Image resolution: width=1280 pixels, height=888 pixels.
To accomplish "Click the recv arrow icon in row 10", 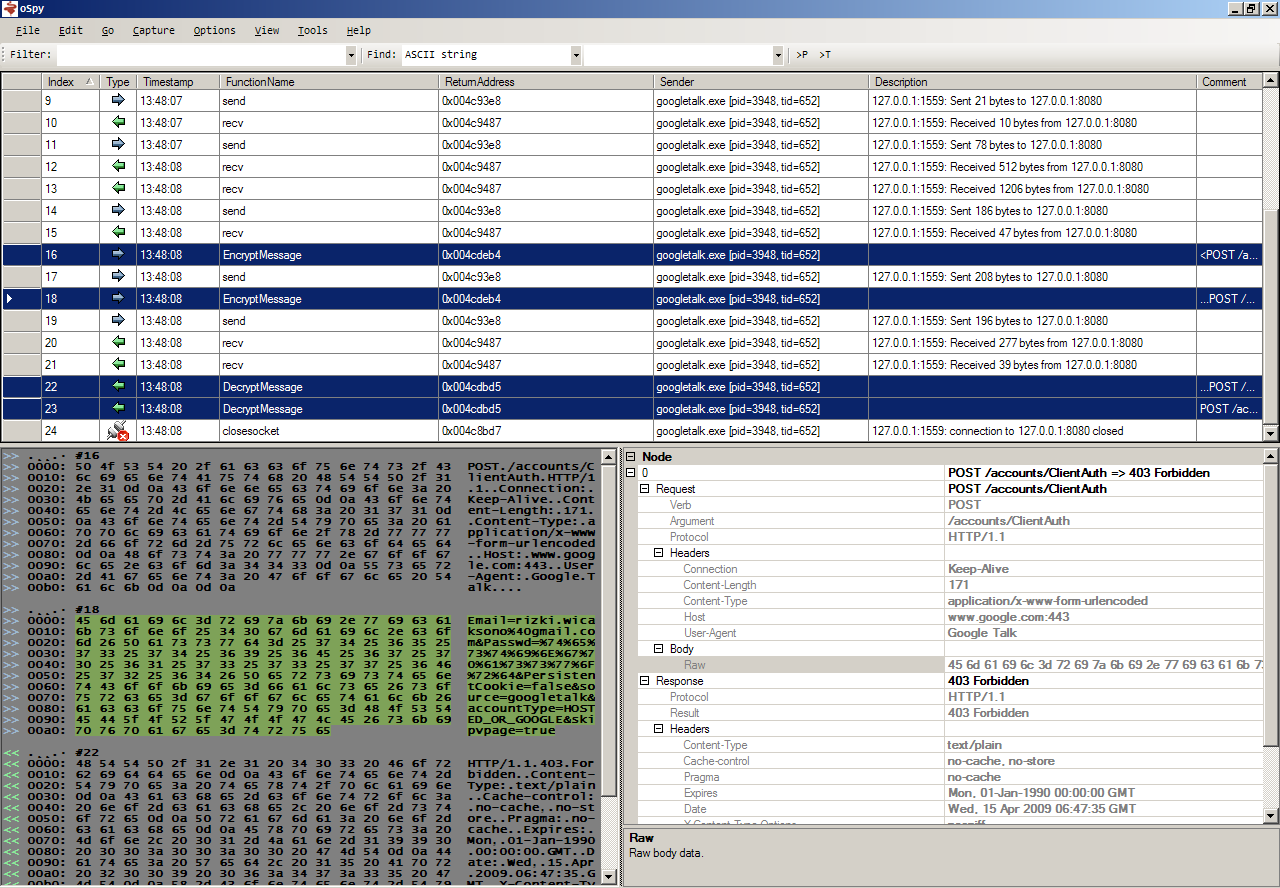I will click(118, 123).
